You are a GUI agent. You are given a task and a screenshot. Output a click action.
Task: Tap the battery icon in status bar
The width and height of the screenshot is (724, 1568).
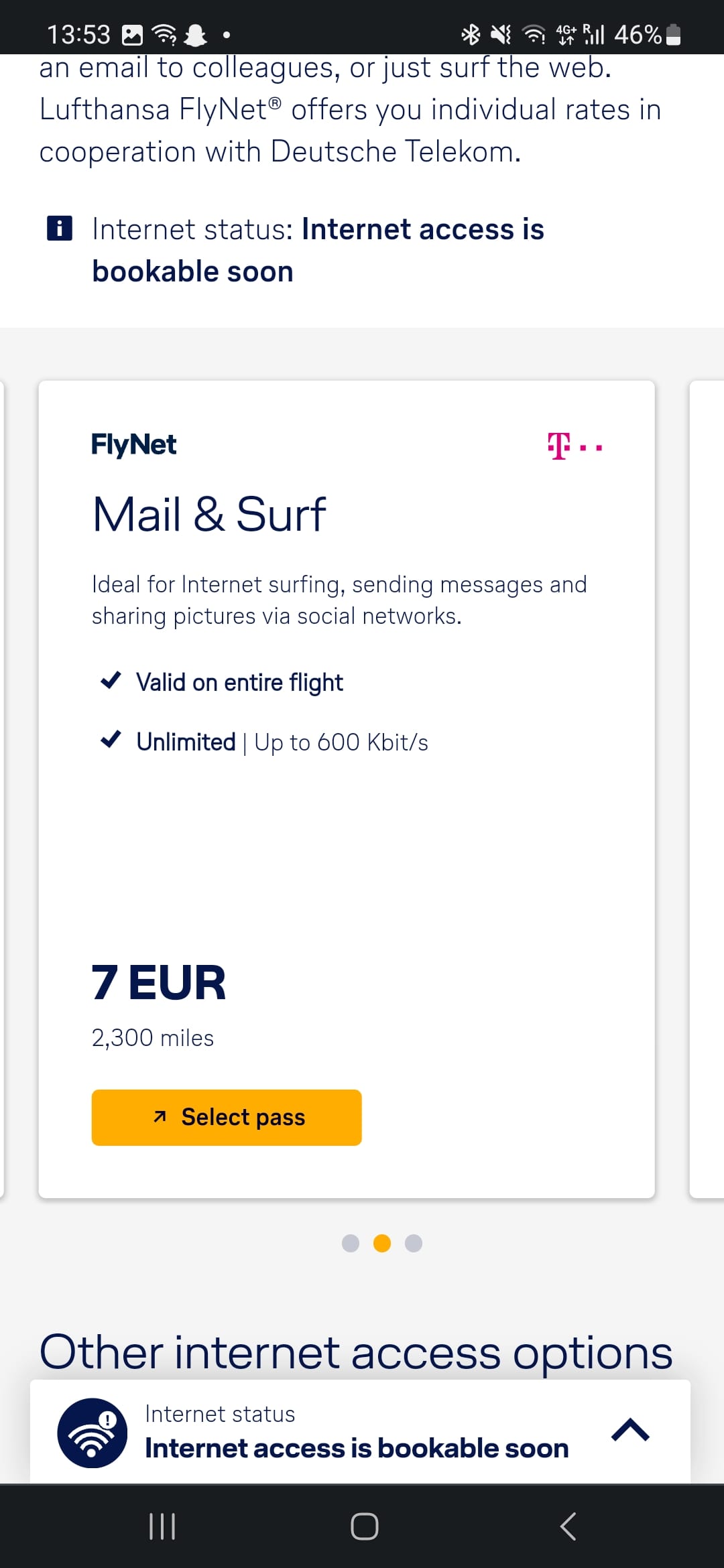pyautogui.click(x=674, y=34)
